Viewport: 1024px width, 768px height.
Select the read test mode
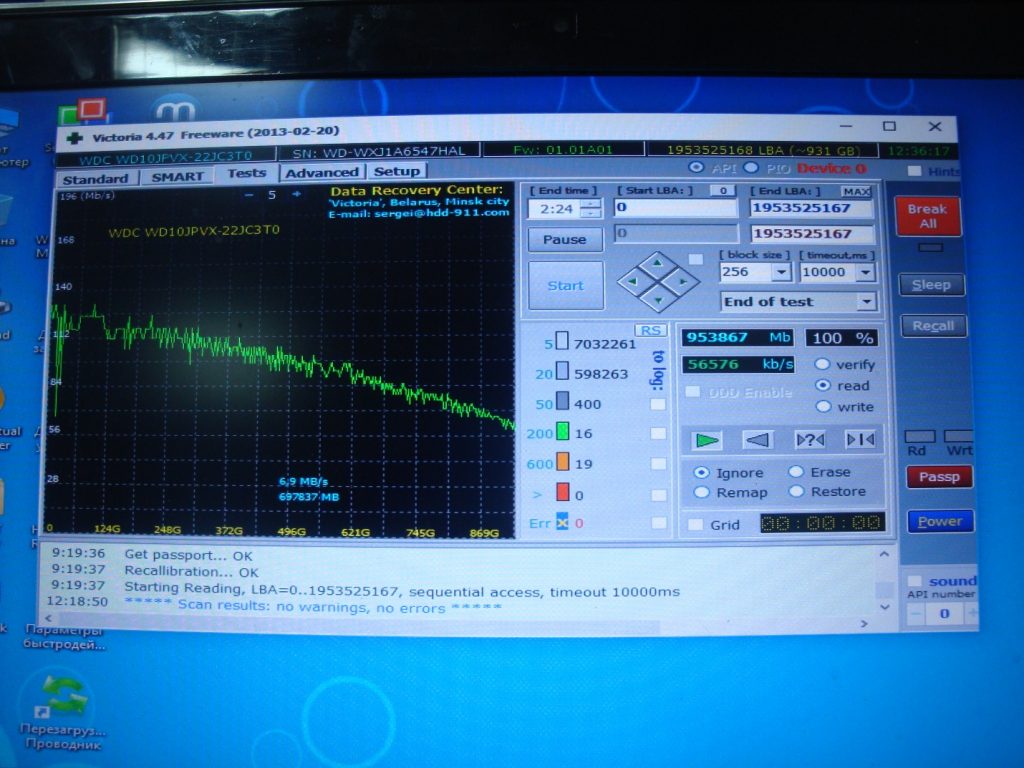[x=823, y=385]
